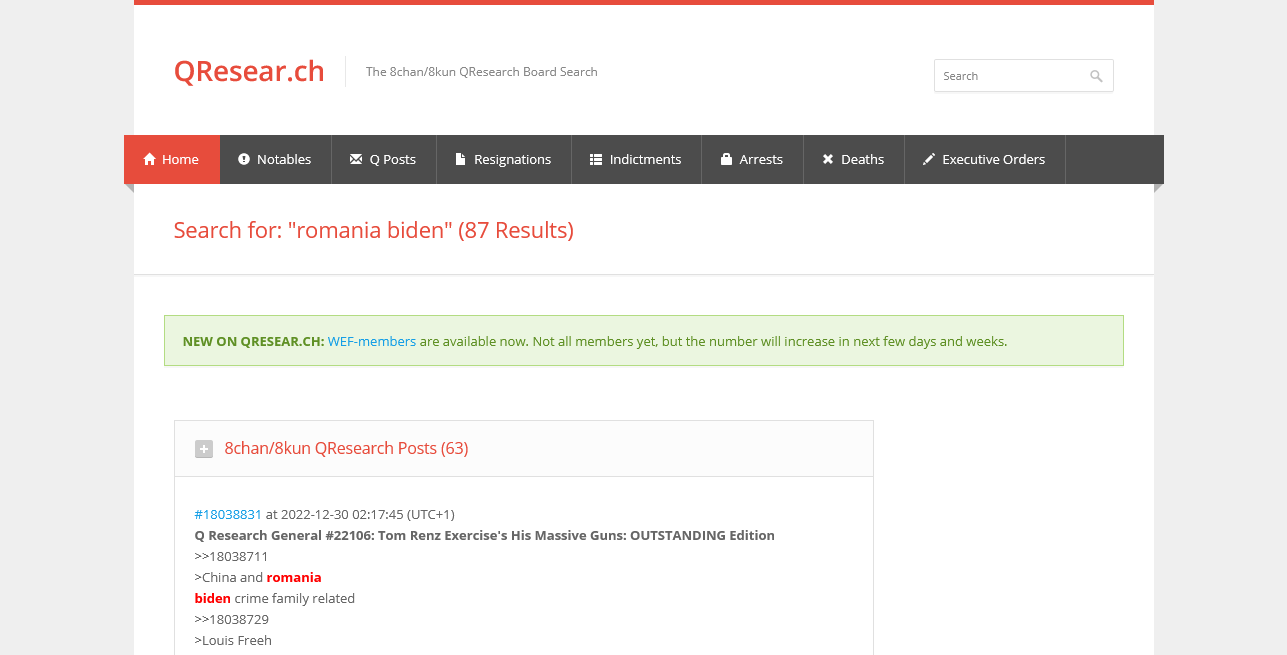Viewport: 1287px width, 655px height.
Task: Select the envelope icon beside Q Posts
Action: 356,159
